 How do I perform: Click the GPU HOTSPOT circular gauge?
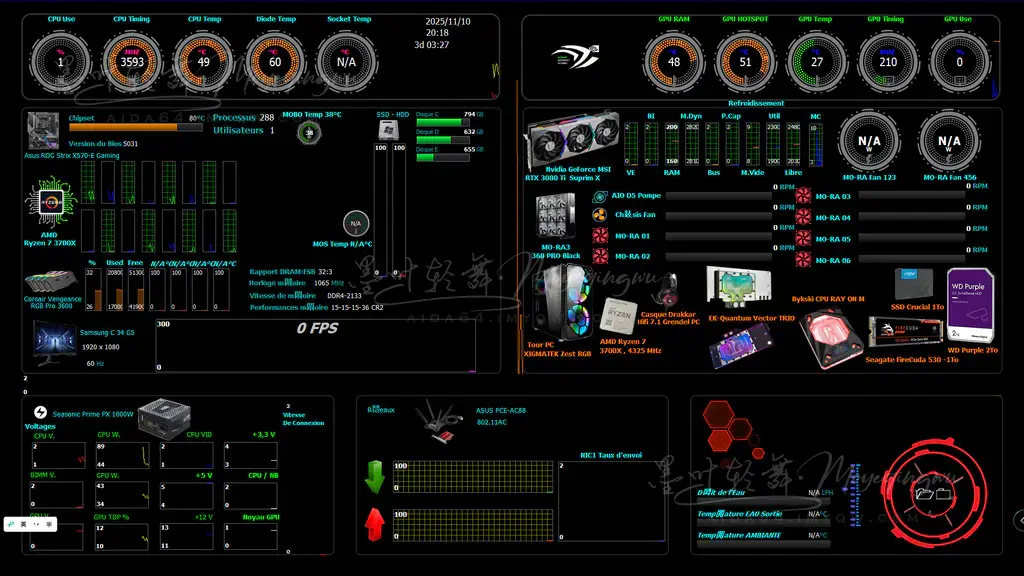tap(745, 61)
